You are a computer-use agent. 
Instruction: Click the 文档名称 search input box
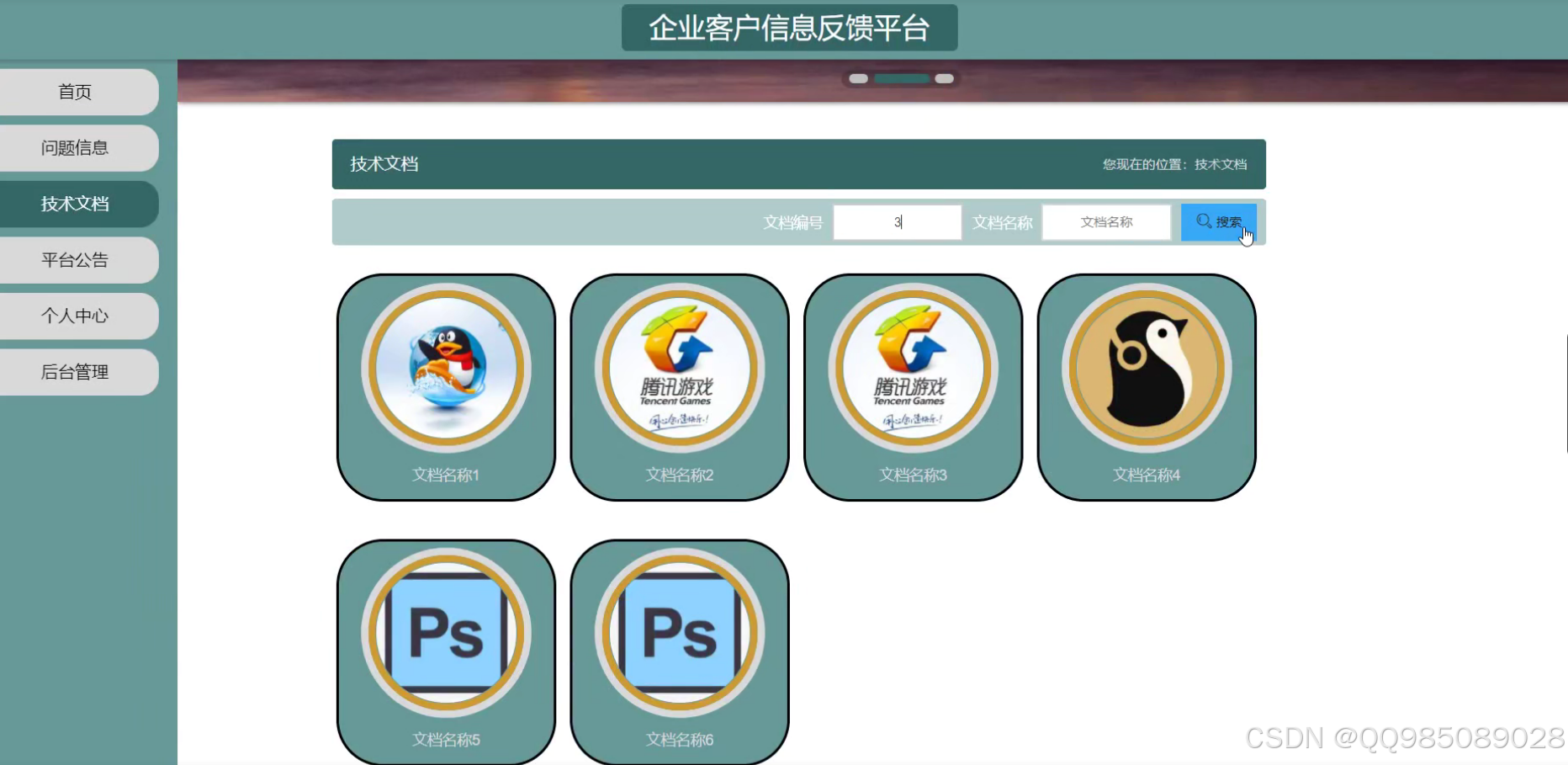click(1106, 221)
